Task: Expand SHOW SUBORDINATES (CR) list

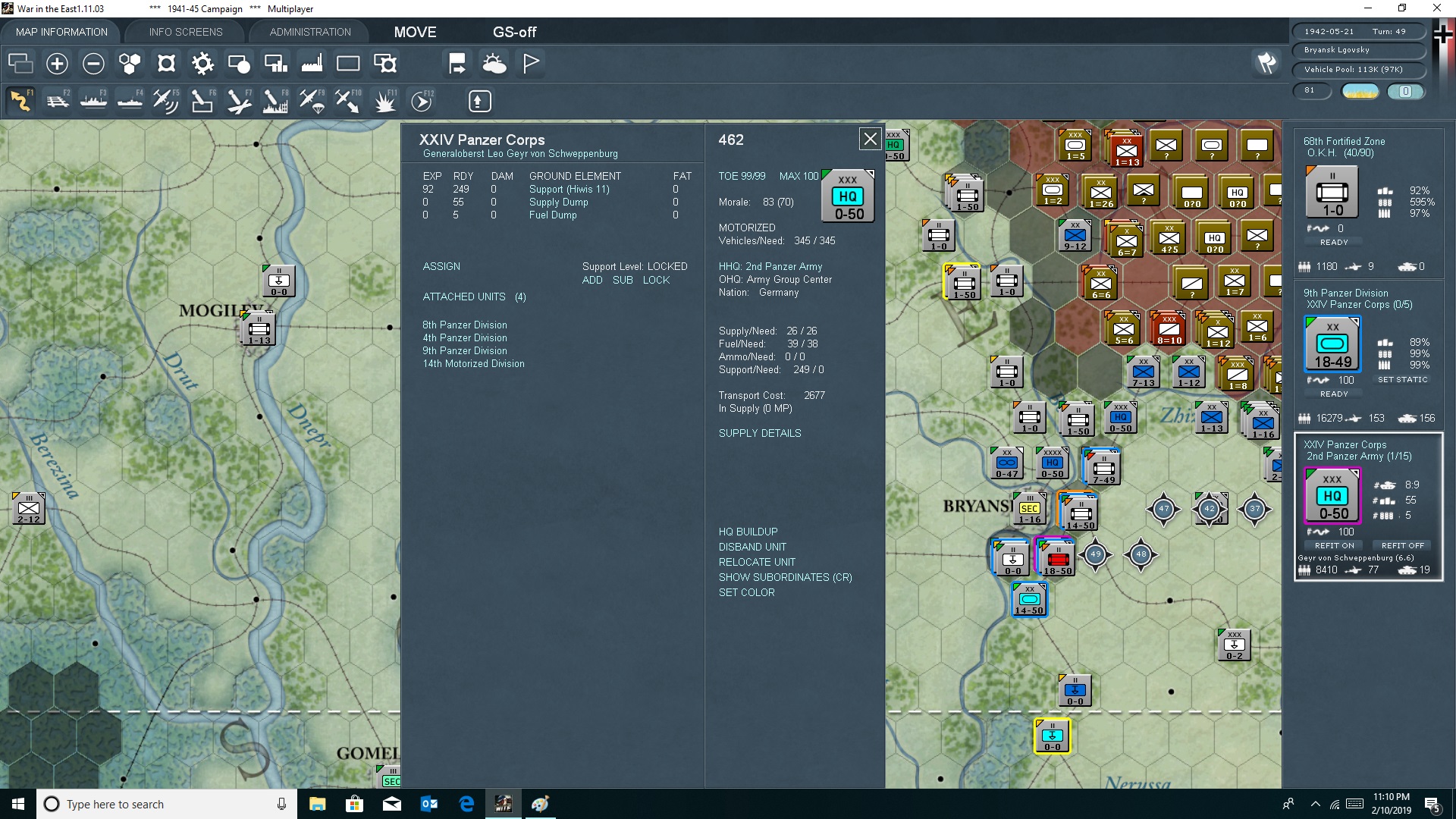Action: [x=785, y=577]
